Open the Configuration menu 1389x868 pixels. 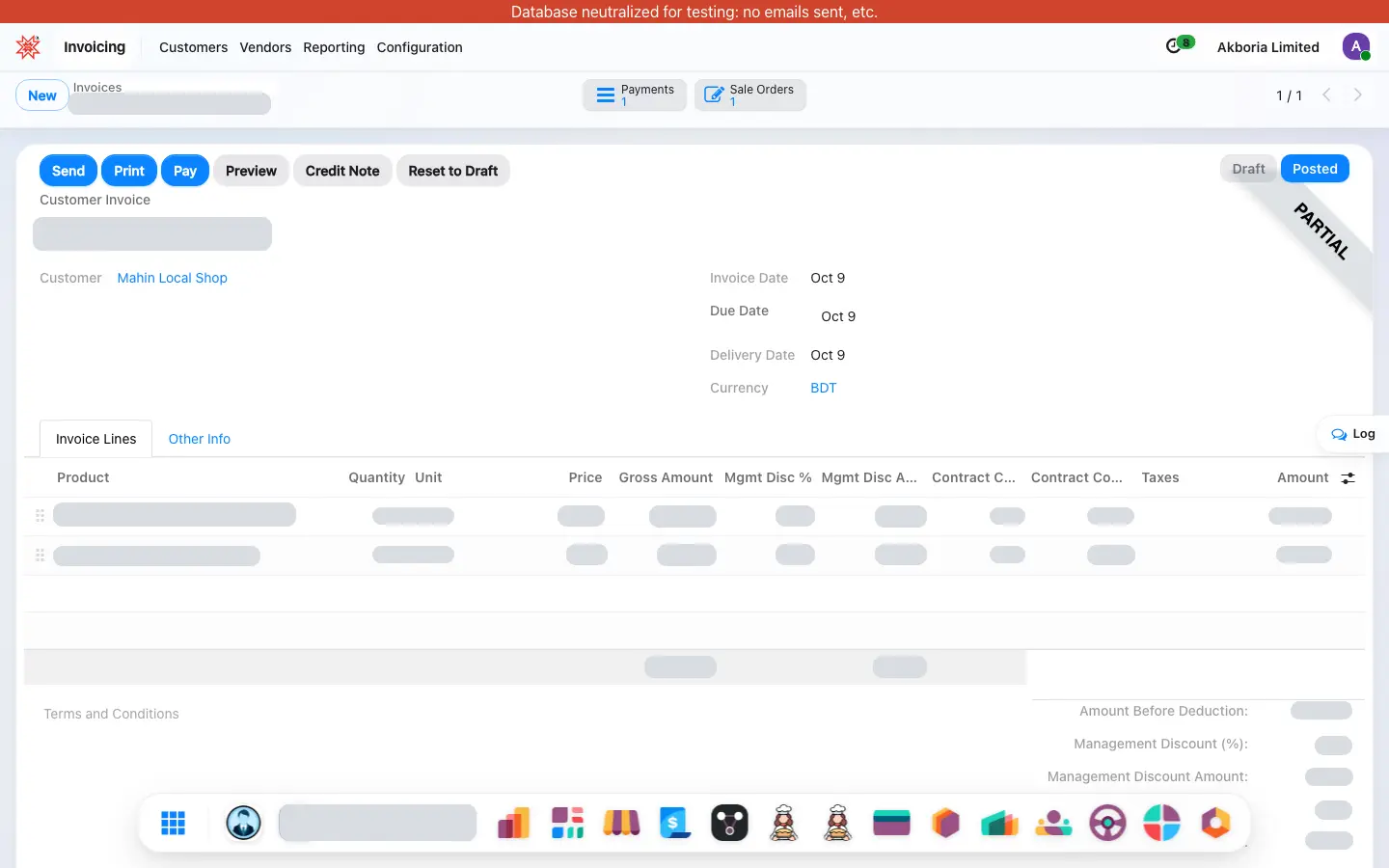tap(420, 47)
